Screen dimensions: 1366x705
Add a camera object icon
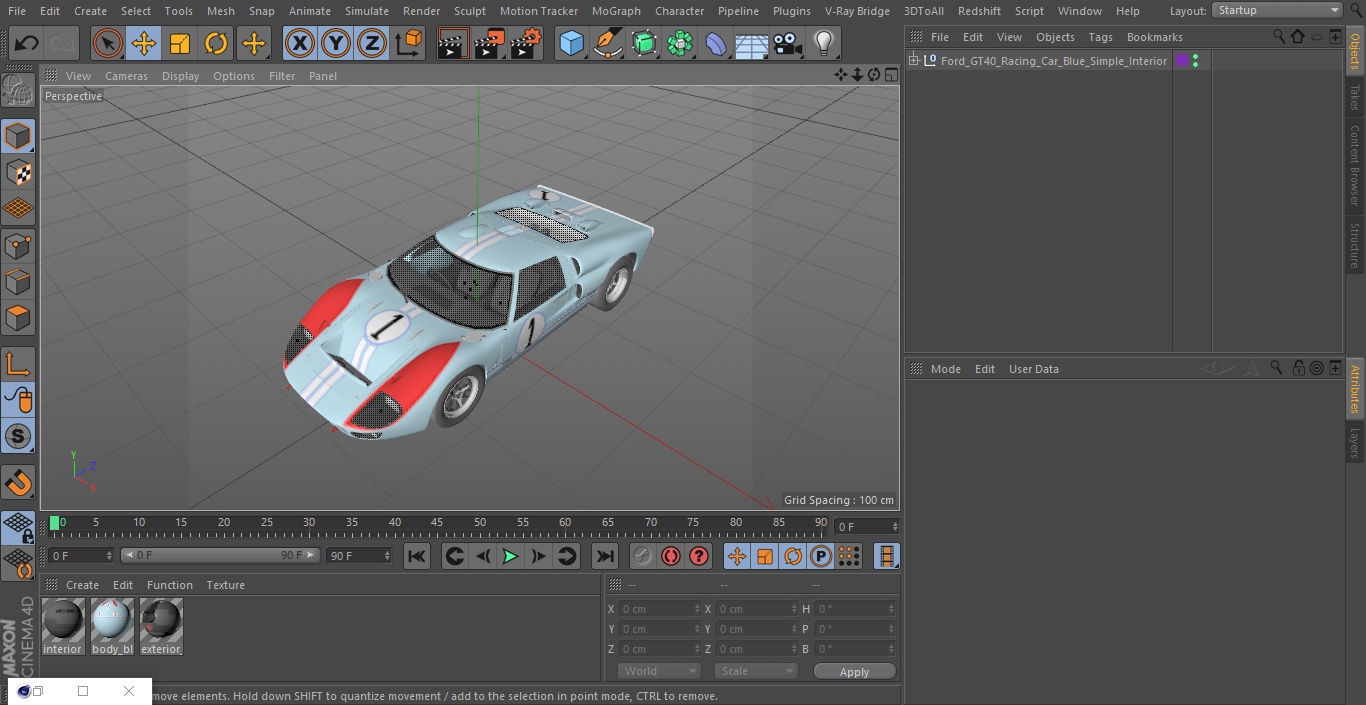tap(788, 43)
